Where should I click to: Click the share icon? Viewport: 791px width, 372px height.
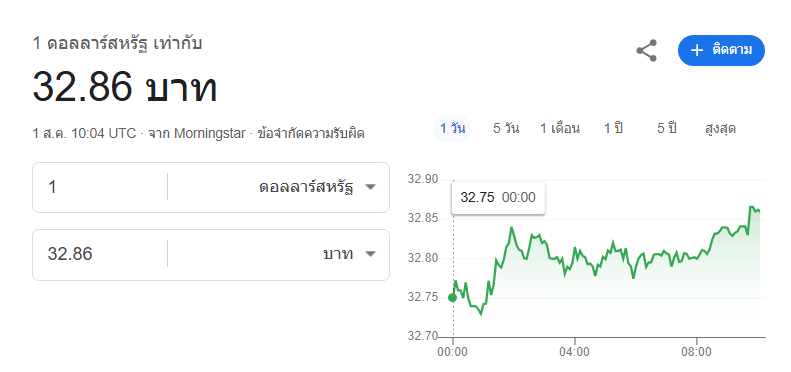click(646, 50)
